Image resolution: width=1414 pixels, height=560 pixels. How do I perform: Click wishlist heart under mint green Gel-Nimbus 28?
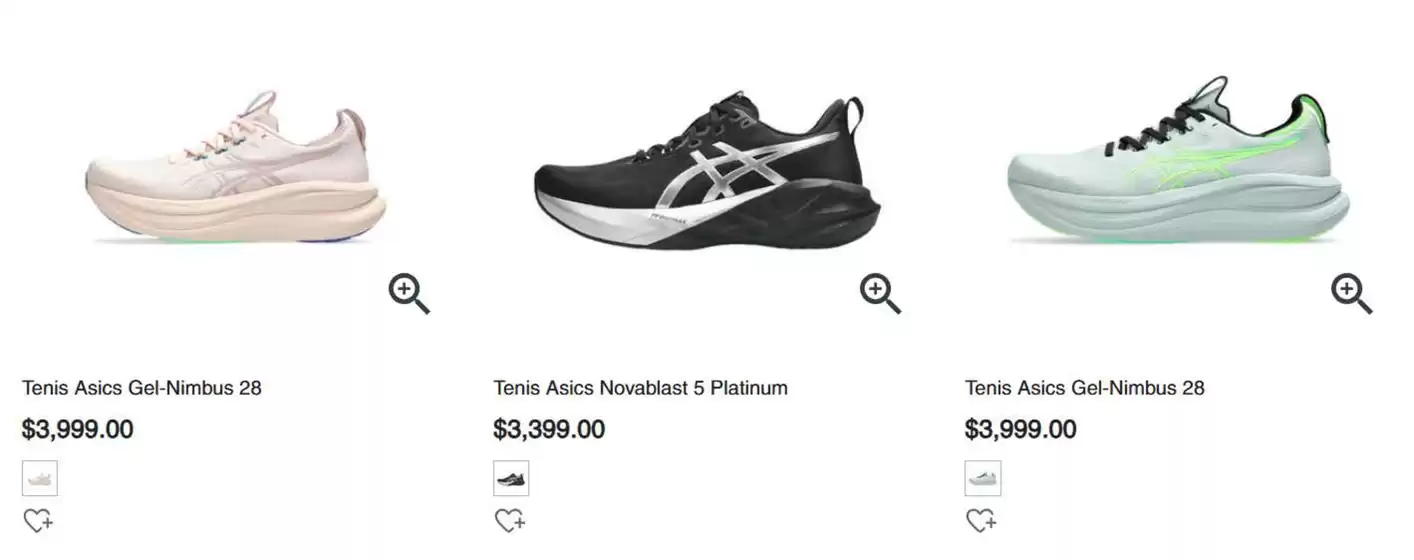[981, 521]
